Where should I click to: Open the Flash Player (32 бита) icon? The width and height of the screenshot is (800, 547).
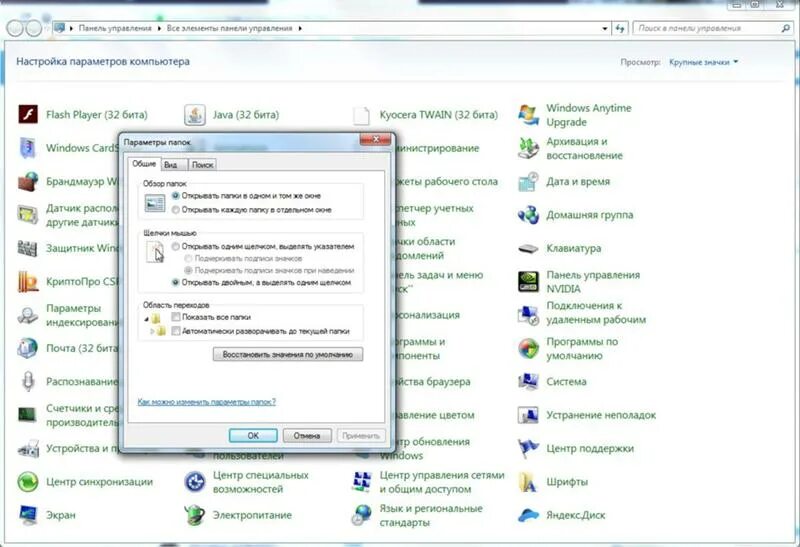coord(28,114)
